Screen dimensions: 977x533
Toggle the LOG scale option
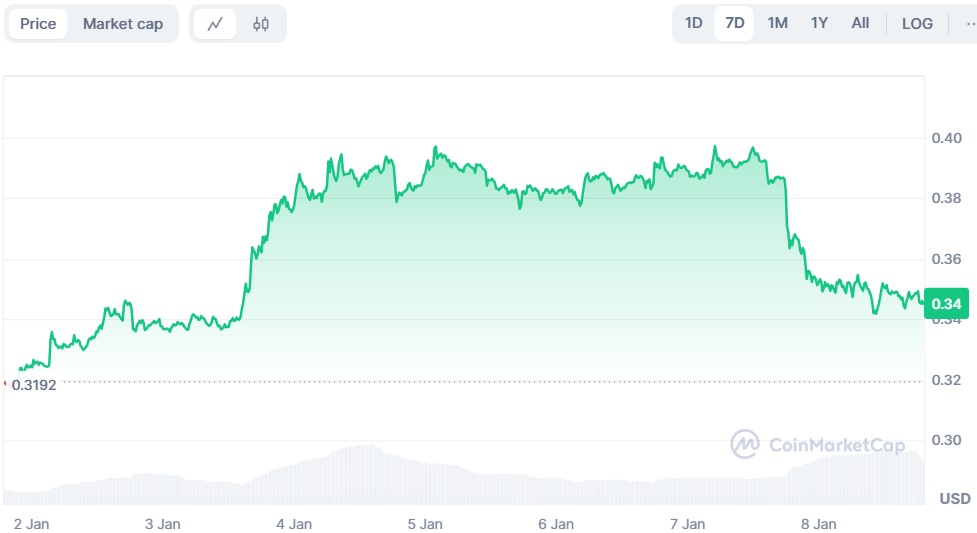[917, 24]
